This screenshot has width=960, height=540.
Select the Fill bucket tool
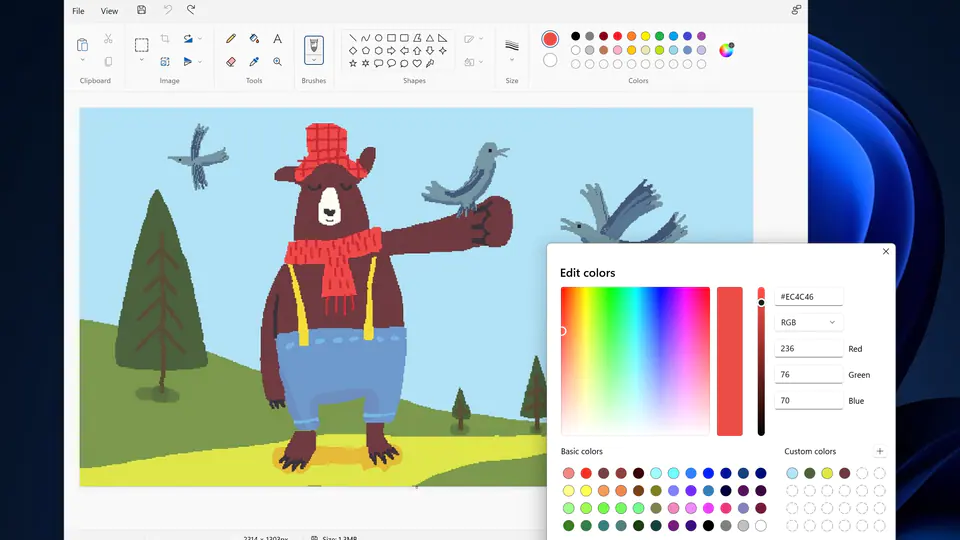(254, 39)
